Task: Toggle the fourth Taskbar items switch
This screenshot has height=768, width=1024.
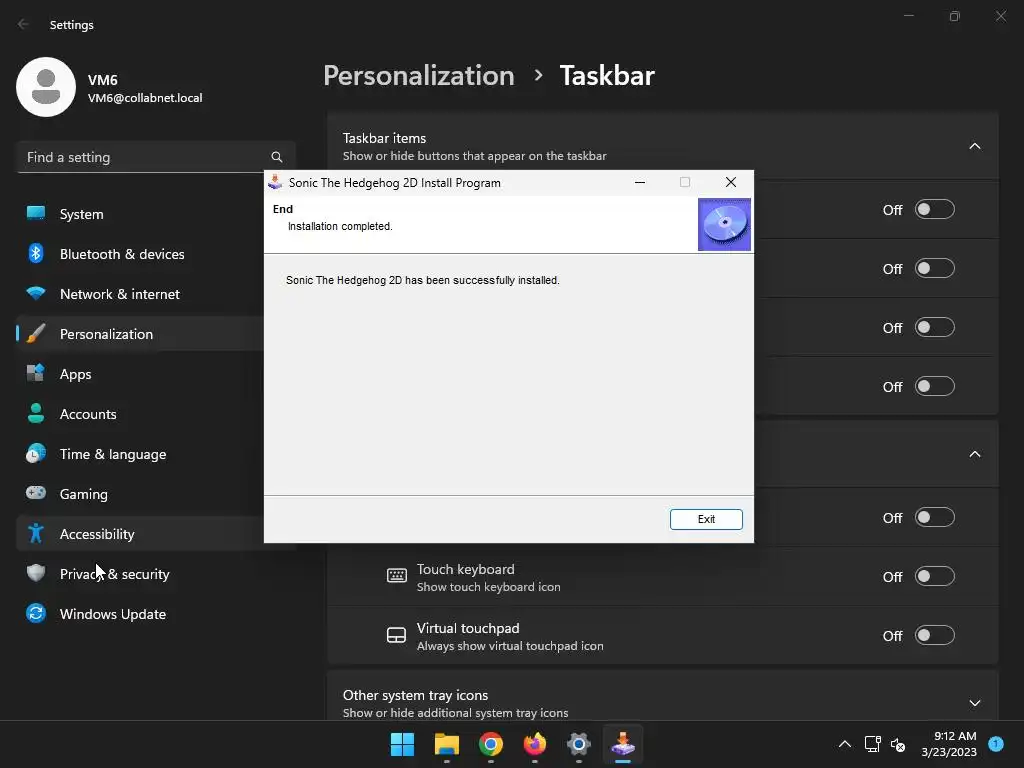Action: [x=935, y=386]
